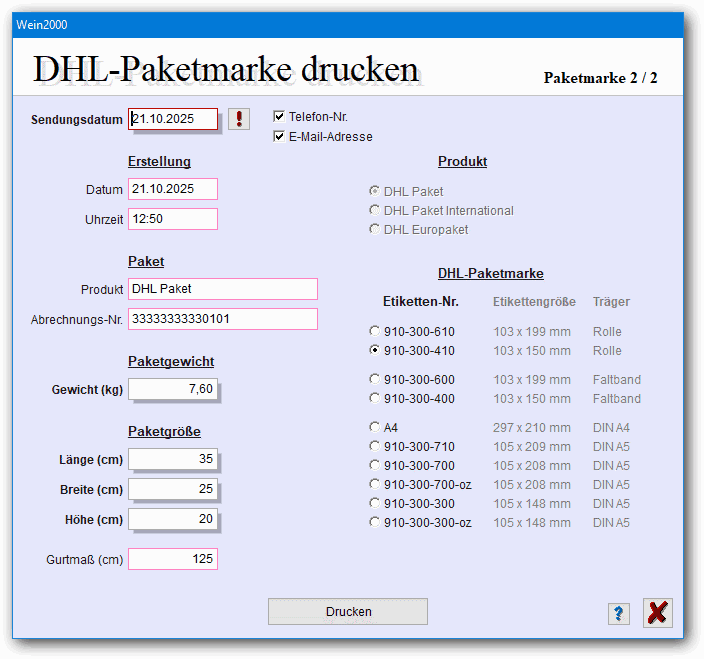Click the Breite (cm) input field
The width and height of the screenshot is (704, 659).
click(173, 489)
